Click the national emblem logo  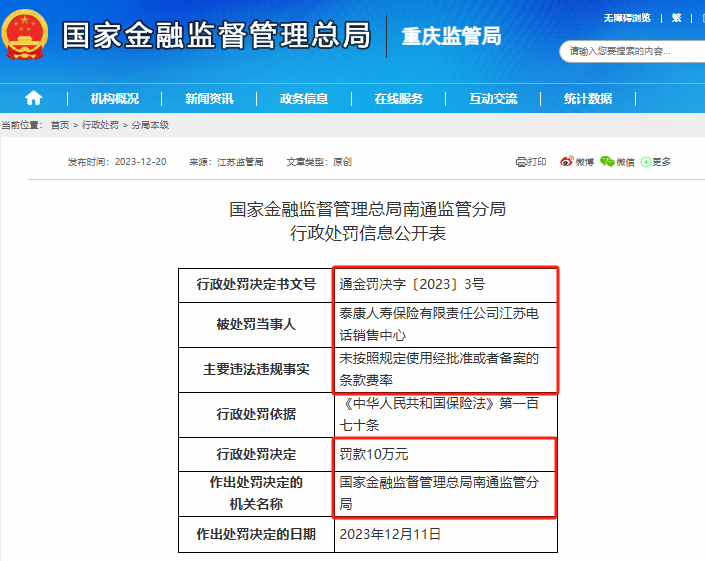point(25,35)
